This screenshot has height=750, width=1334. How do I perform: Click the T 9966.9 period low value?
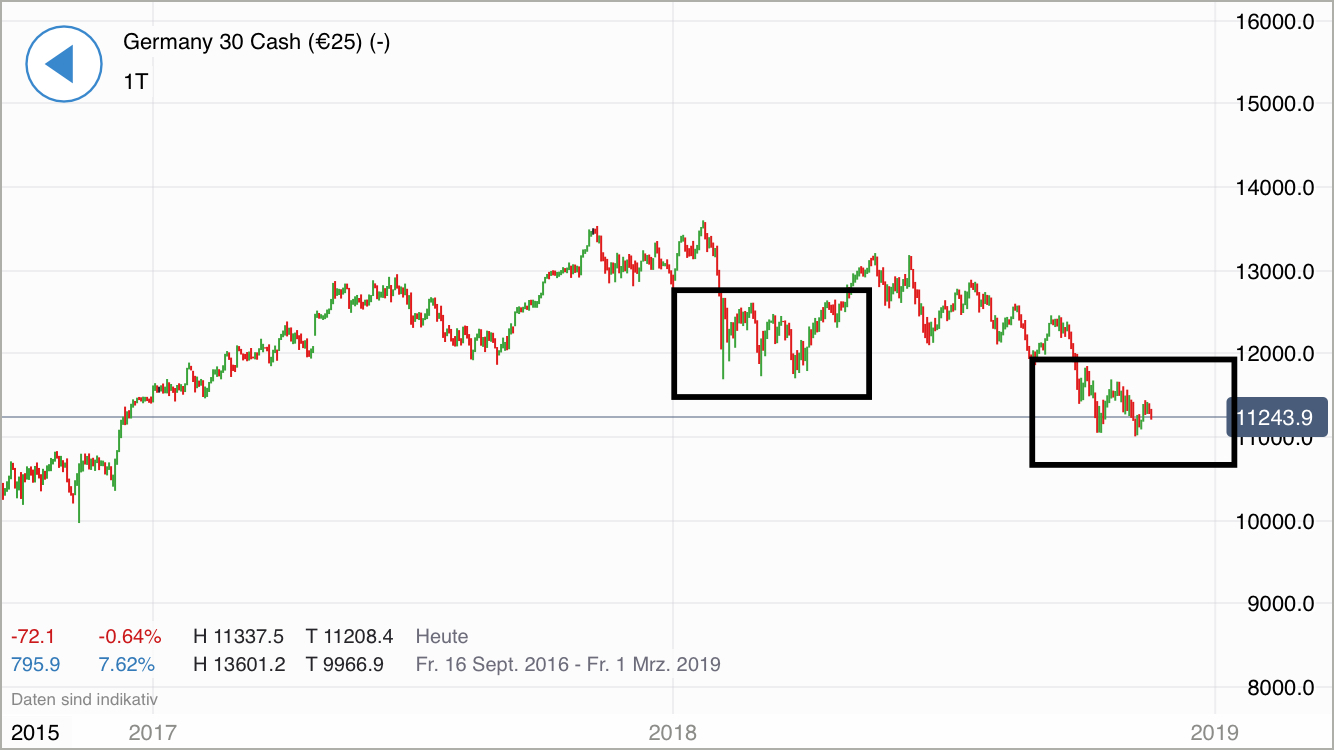coord(344,664)
